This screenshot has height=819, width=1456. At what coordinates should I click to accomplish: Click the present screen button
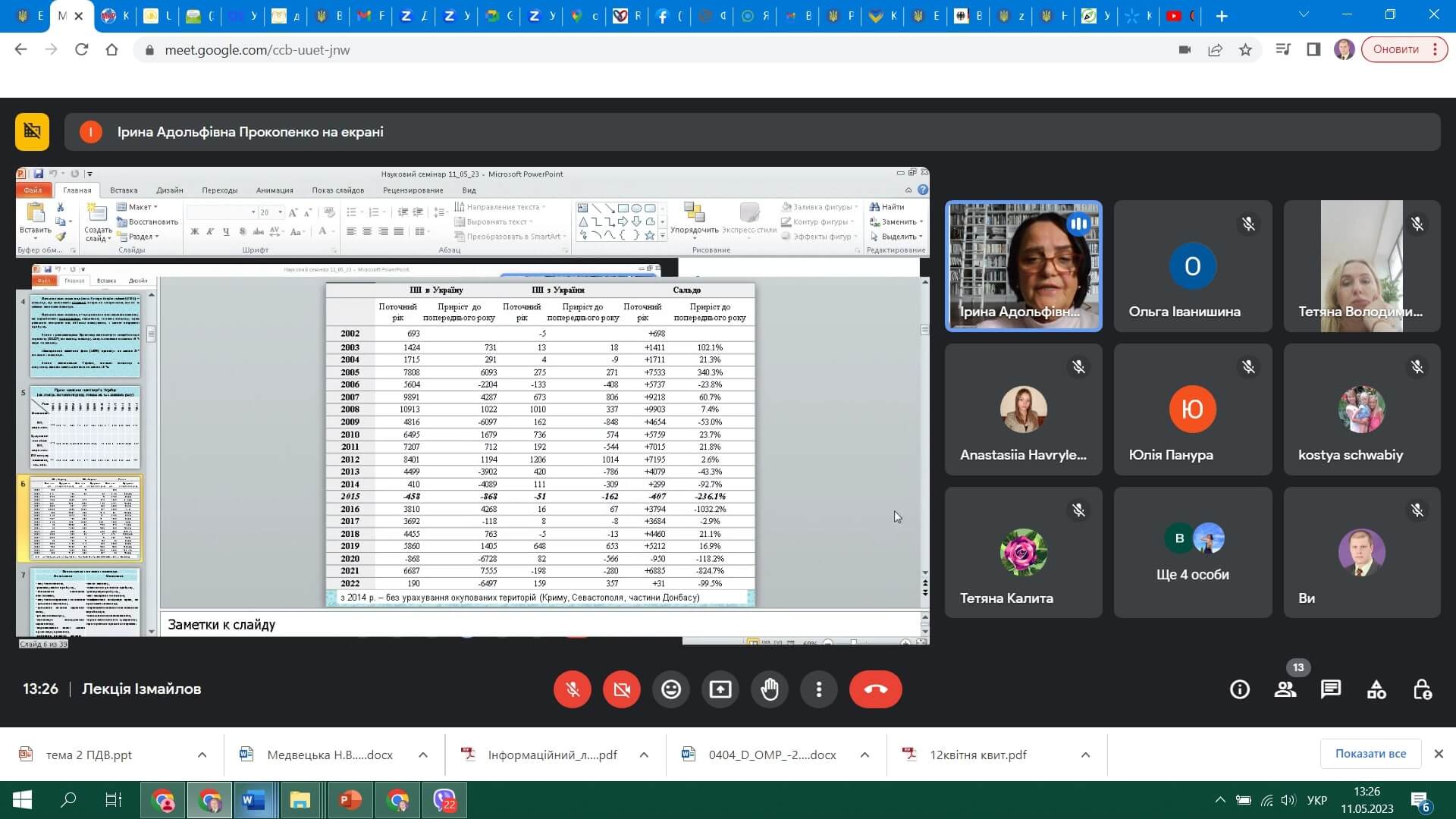coord(720,689)
